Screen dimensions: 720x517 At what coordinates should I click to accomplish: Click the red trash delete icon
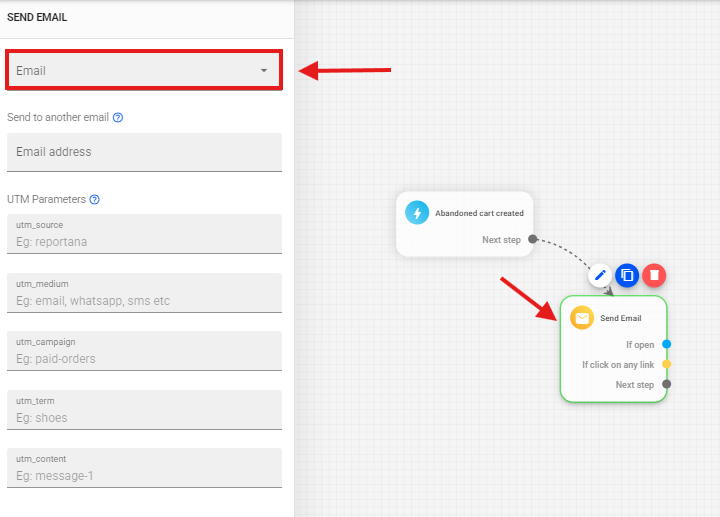[653, 275]
